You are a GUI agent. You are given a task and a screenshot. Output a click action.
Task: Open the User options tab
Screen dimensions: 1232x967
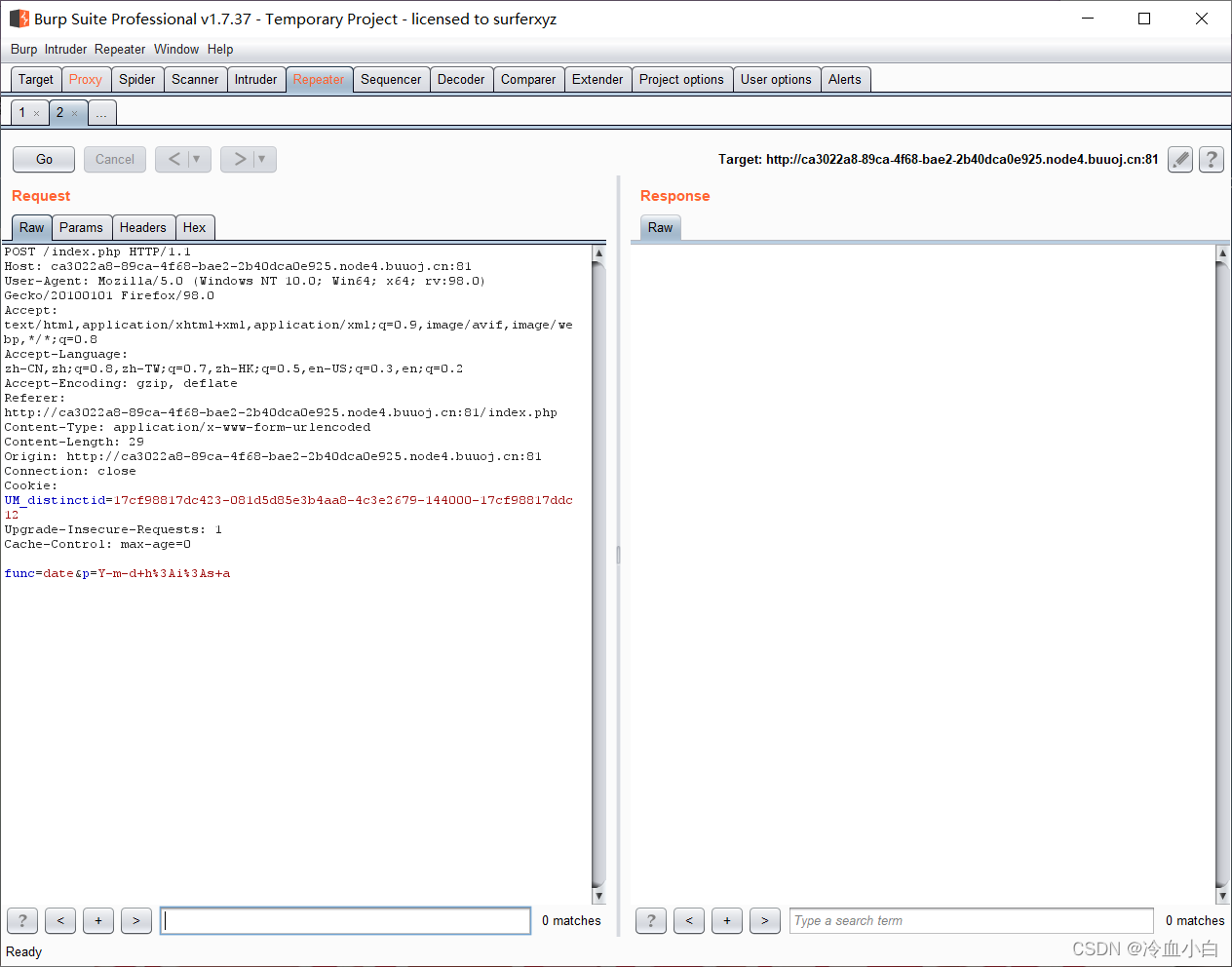pos(776,80)
